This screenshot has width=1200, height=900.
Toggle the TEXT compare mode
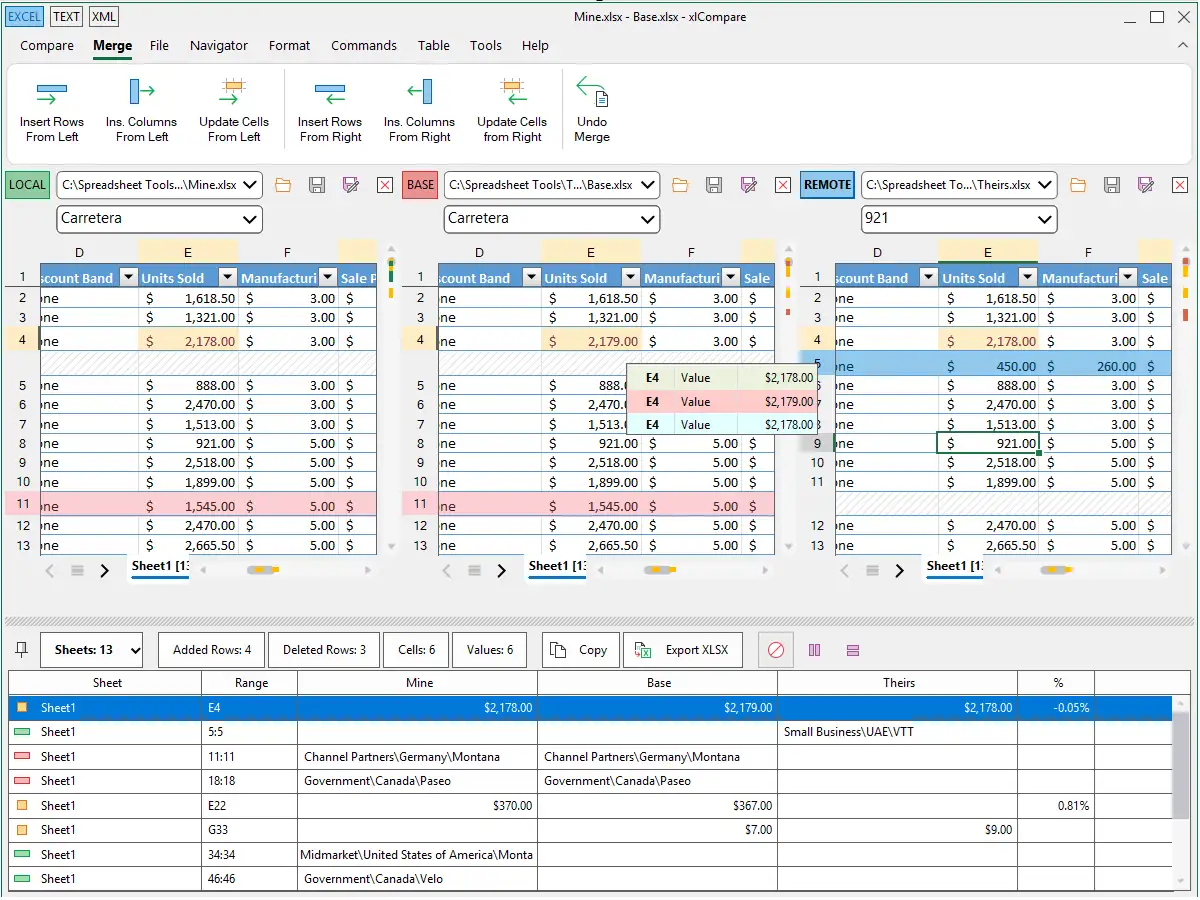[67, 16]
